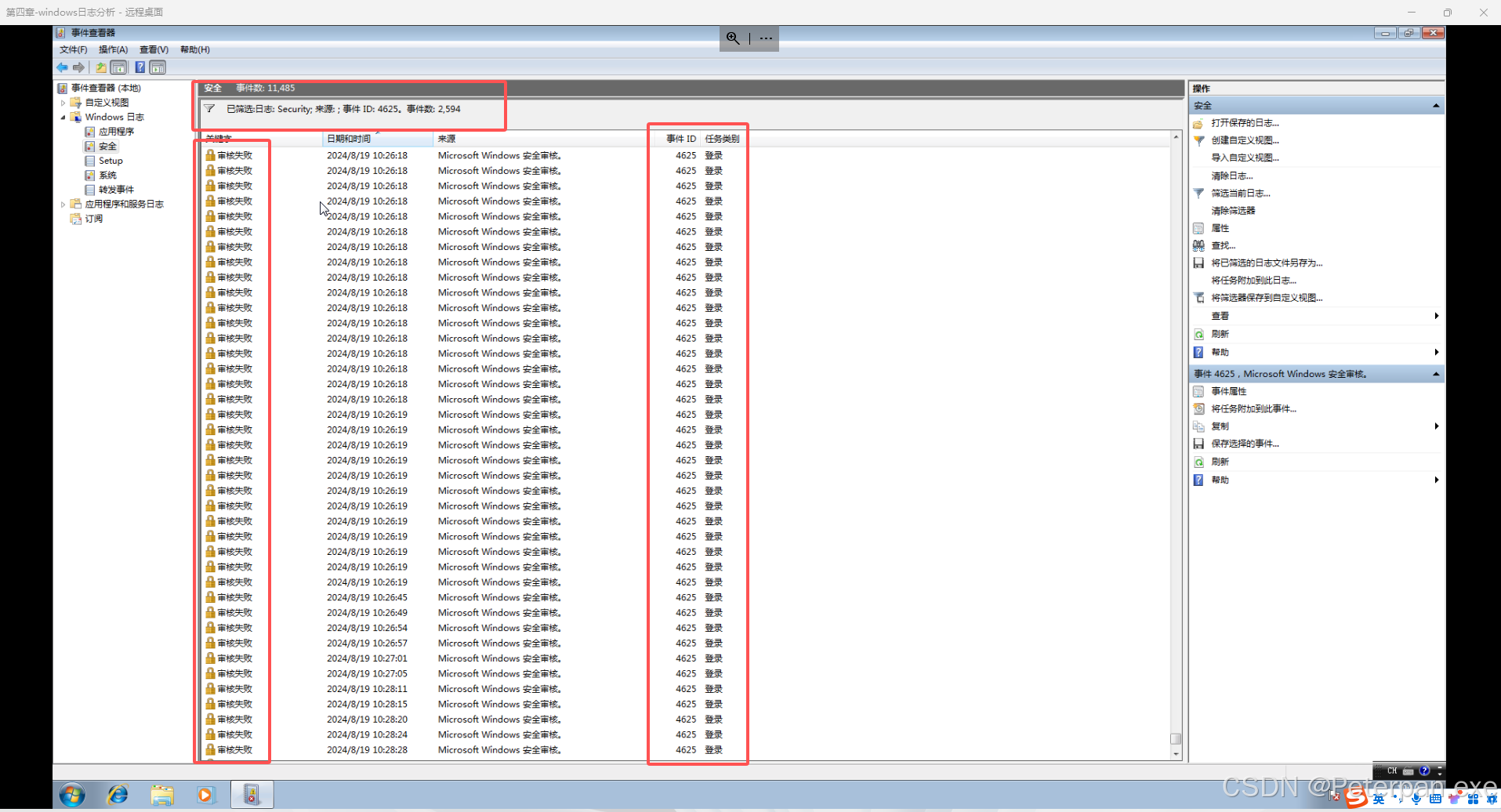Open the remote desktop more options dots
This screenshot has height=812, width=1501.
(x=766, y=38)
